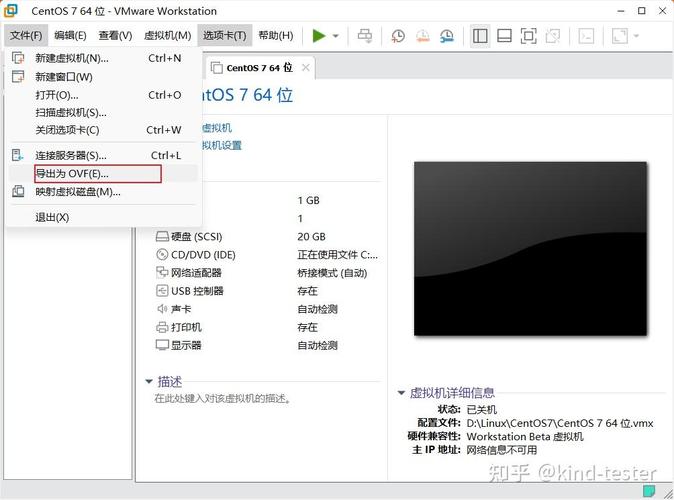Click the network adapter device icon
674x500 pixels.
[162, 273]
